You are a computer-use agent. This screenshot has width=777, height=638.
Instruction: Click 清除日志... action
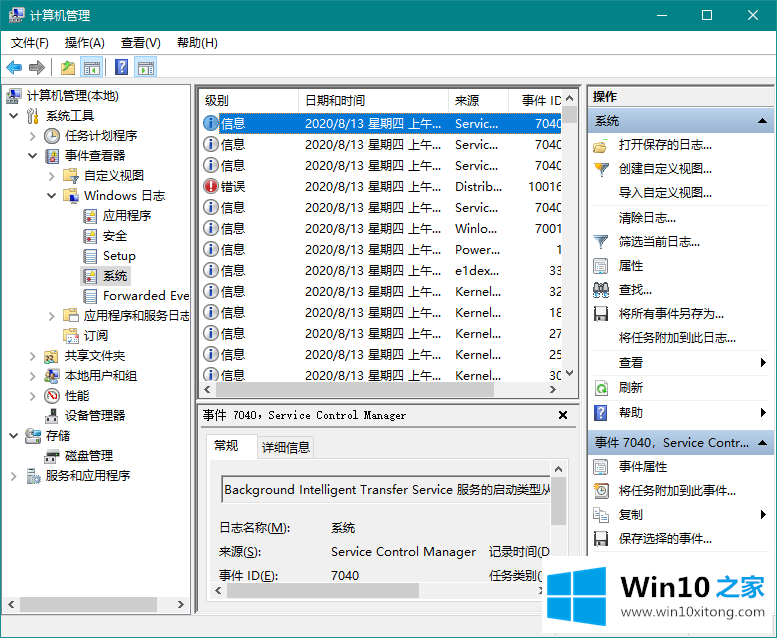tap(647, 218)
